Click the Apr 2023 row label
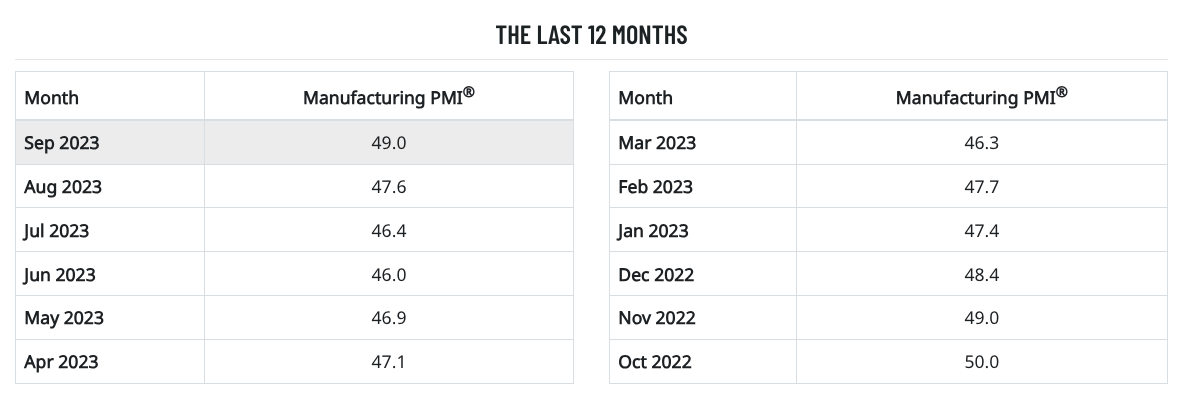Image resolution: width=1188 pixels, height=402 pixels. pyautogui.click(x=61, y=362)
